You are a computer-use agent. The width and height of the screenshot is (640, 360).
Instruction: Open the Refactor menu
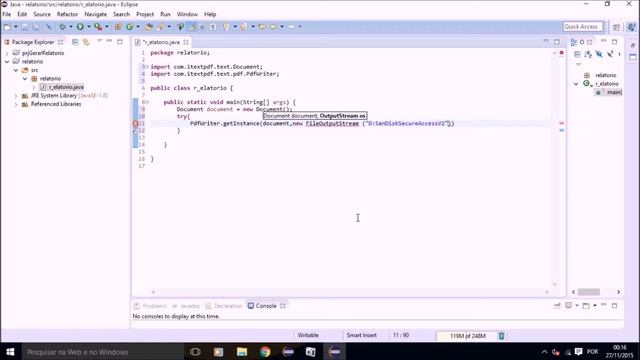[x=67, y=14]
